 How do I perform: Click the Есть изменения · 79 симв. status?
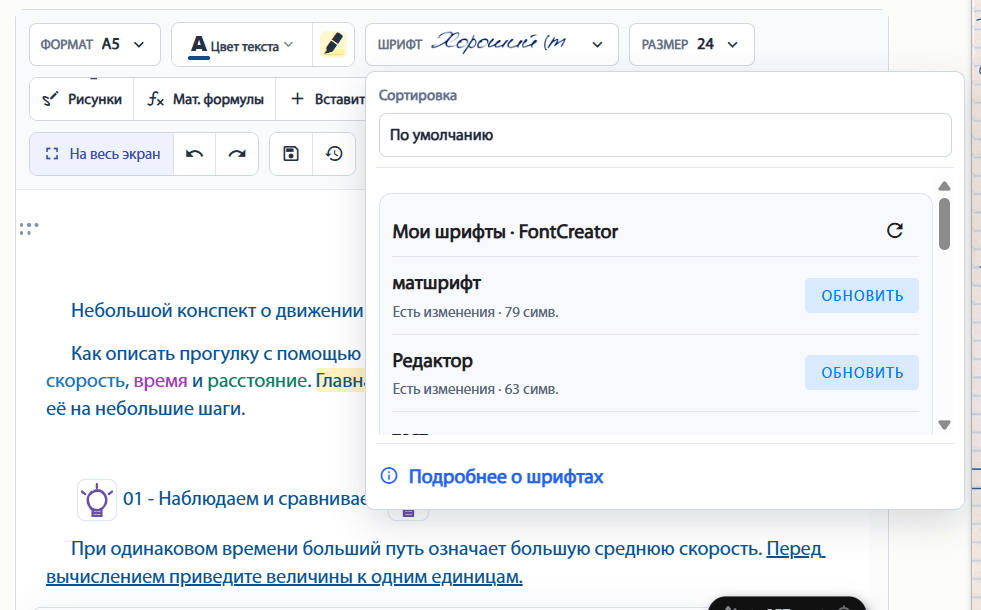pyautogui.click(x=475, y=312)
